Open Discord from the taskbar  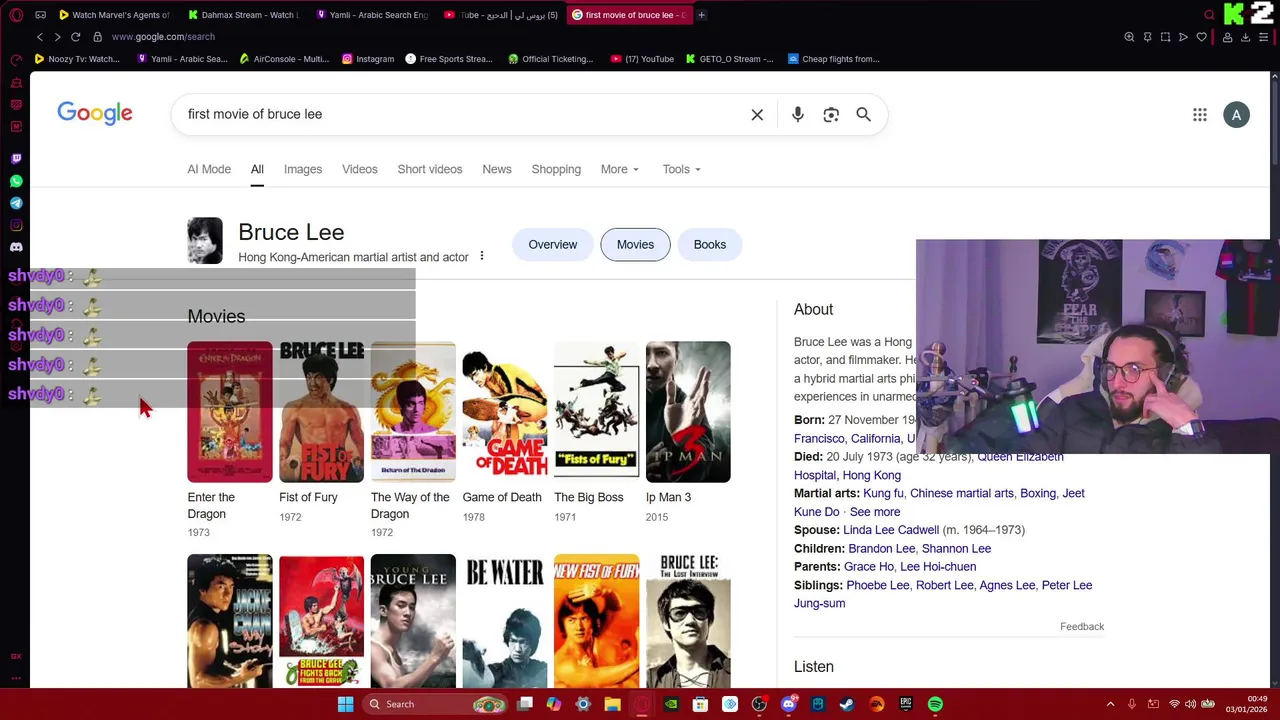[788, 704]
